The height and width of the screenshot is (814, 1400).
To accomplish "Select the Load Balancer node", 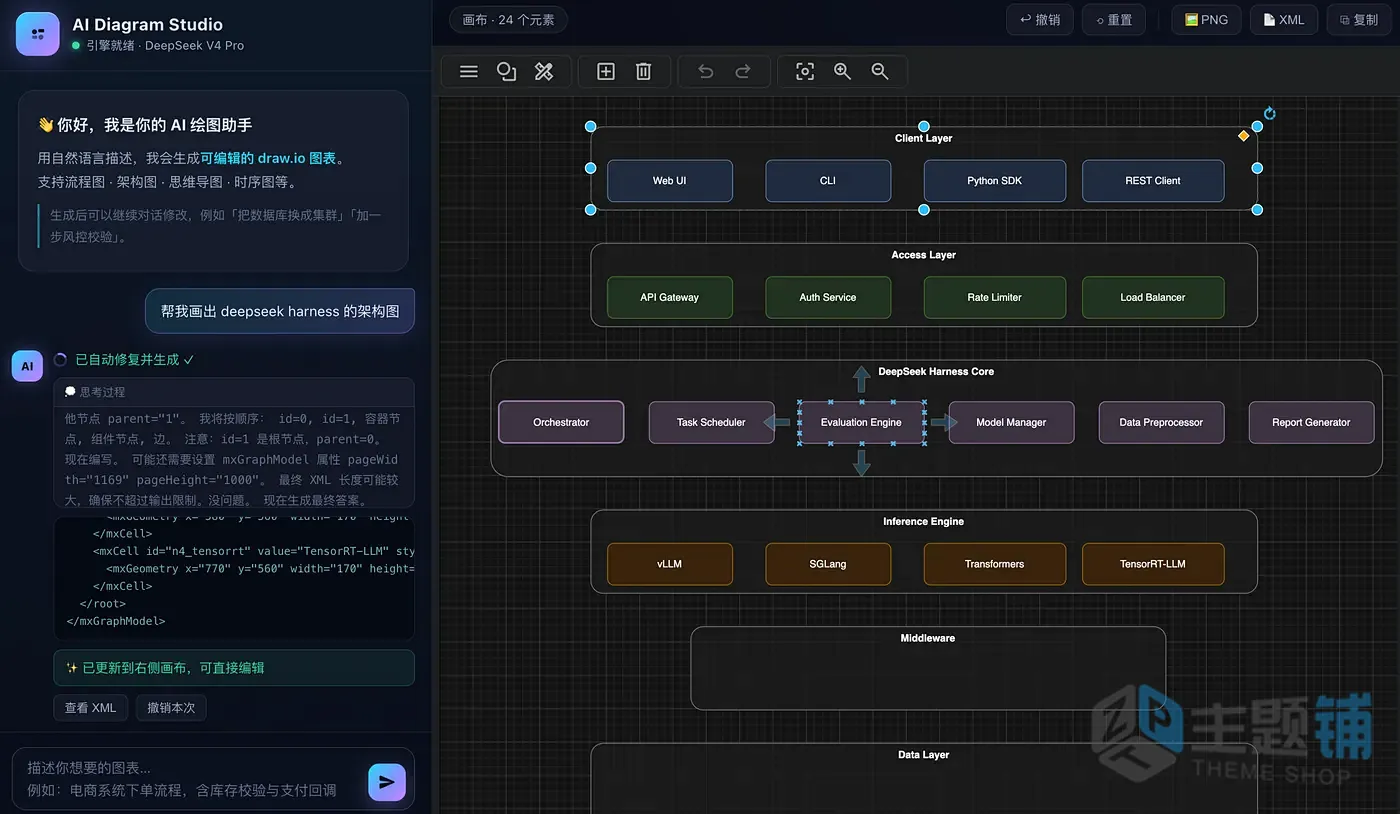I will point(1153,298).
